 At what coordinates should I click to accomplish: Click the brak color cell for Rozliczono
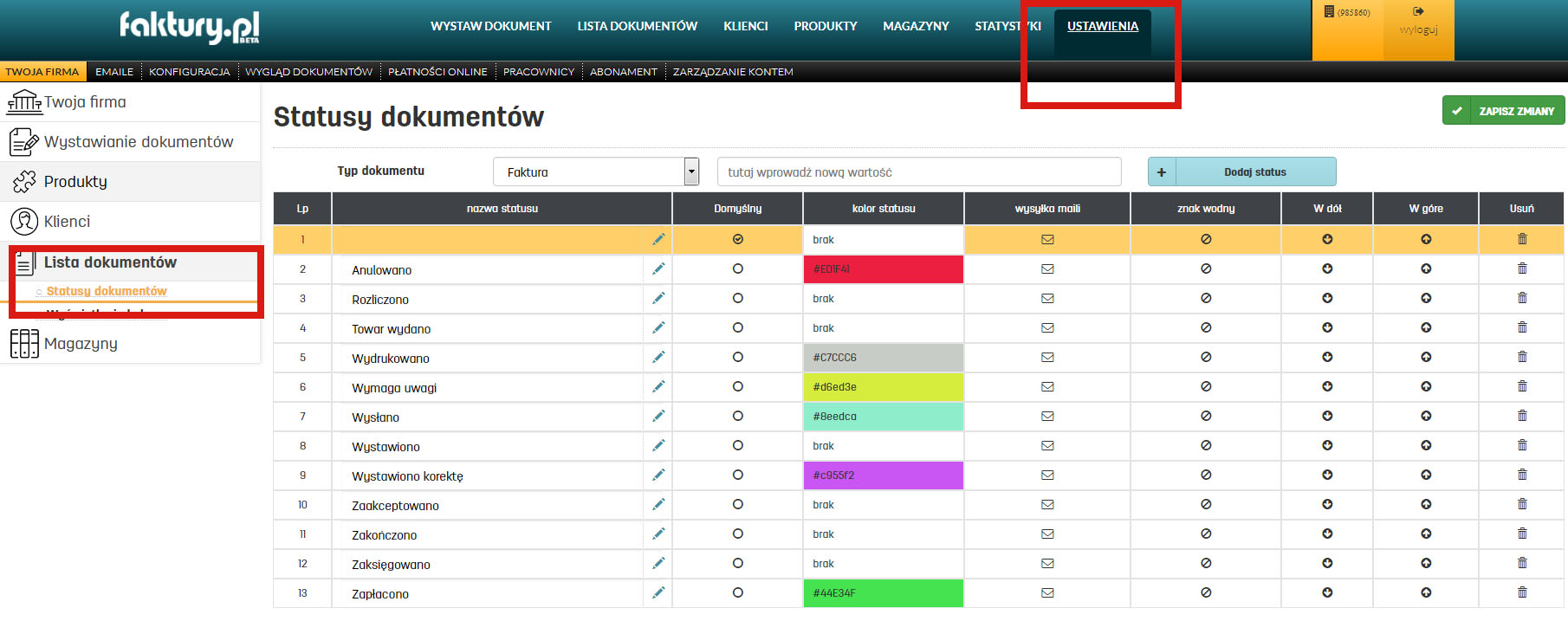click(x=884, y=298)
